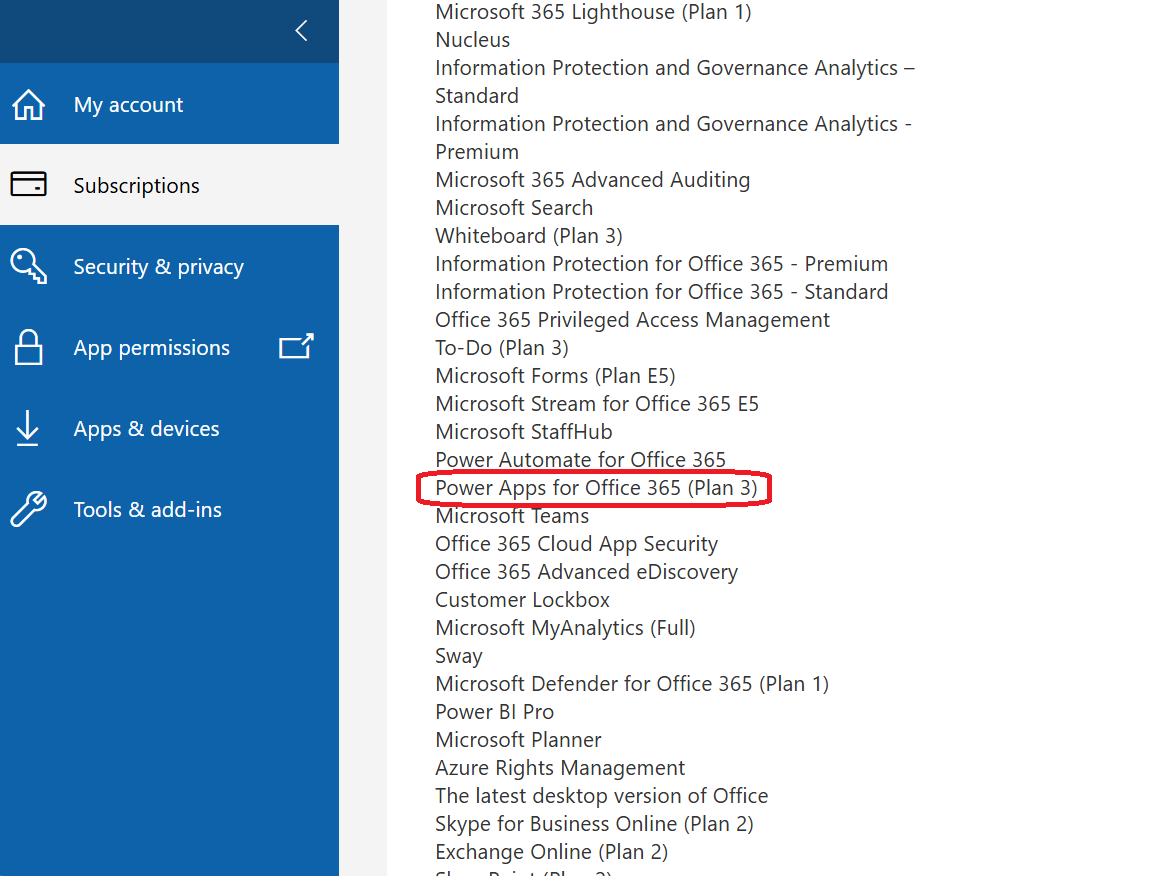The width and height of the screenshot is (1152, 876).
Task: Click 'Skype for Business Online (Plan 2)'
Action: [594, 825]
